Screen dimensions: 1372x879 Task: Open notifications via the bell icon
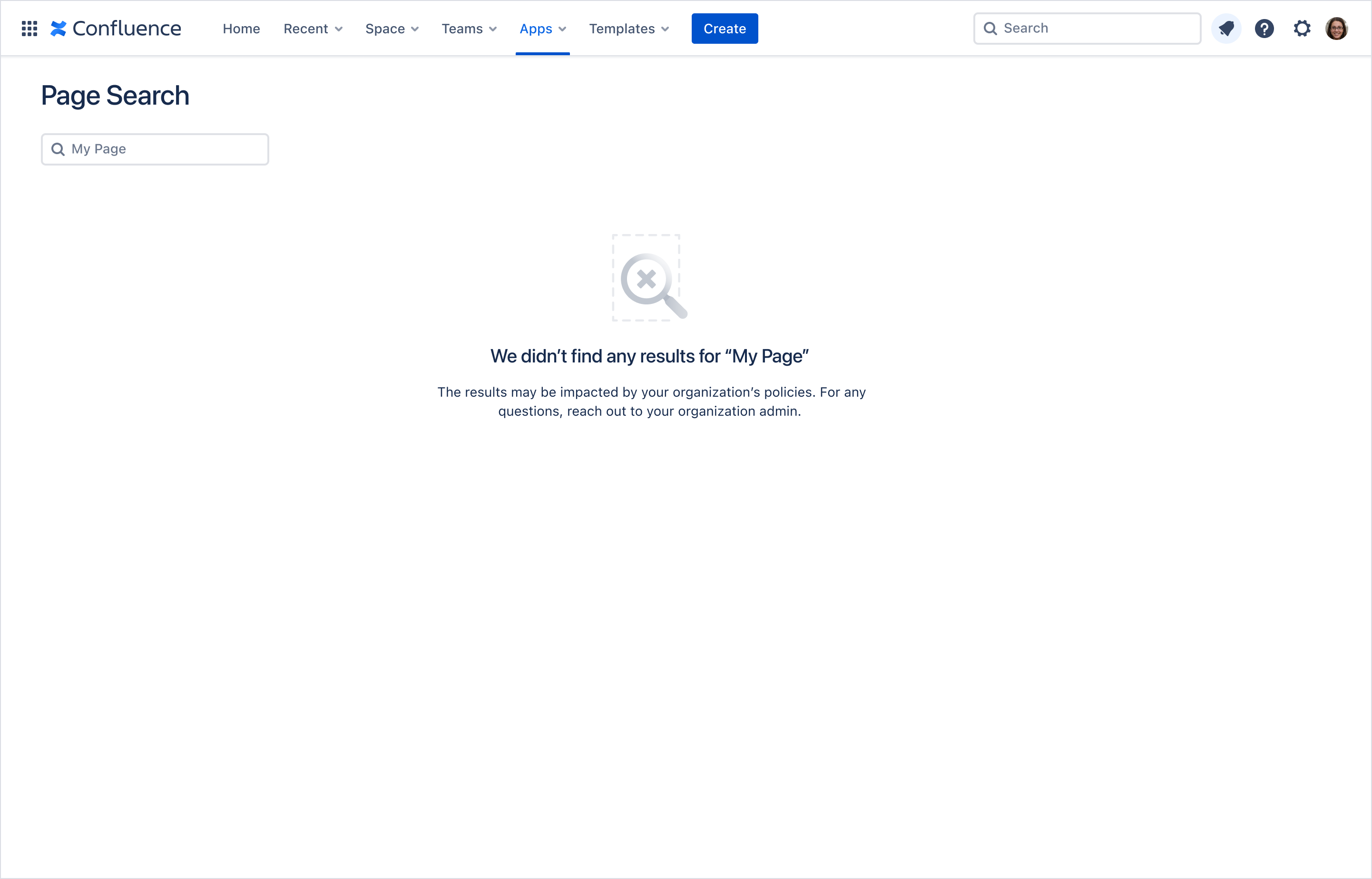tap(1226, 29)
